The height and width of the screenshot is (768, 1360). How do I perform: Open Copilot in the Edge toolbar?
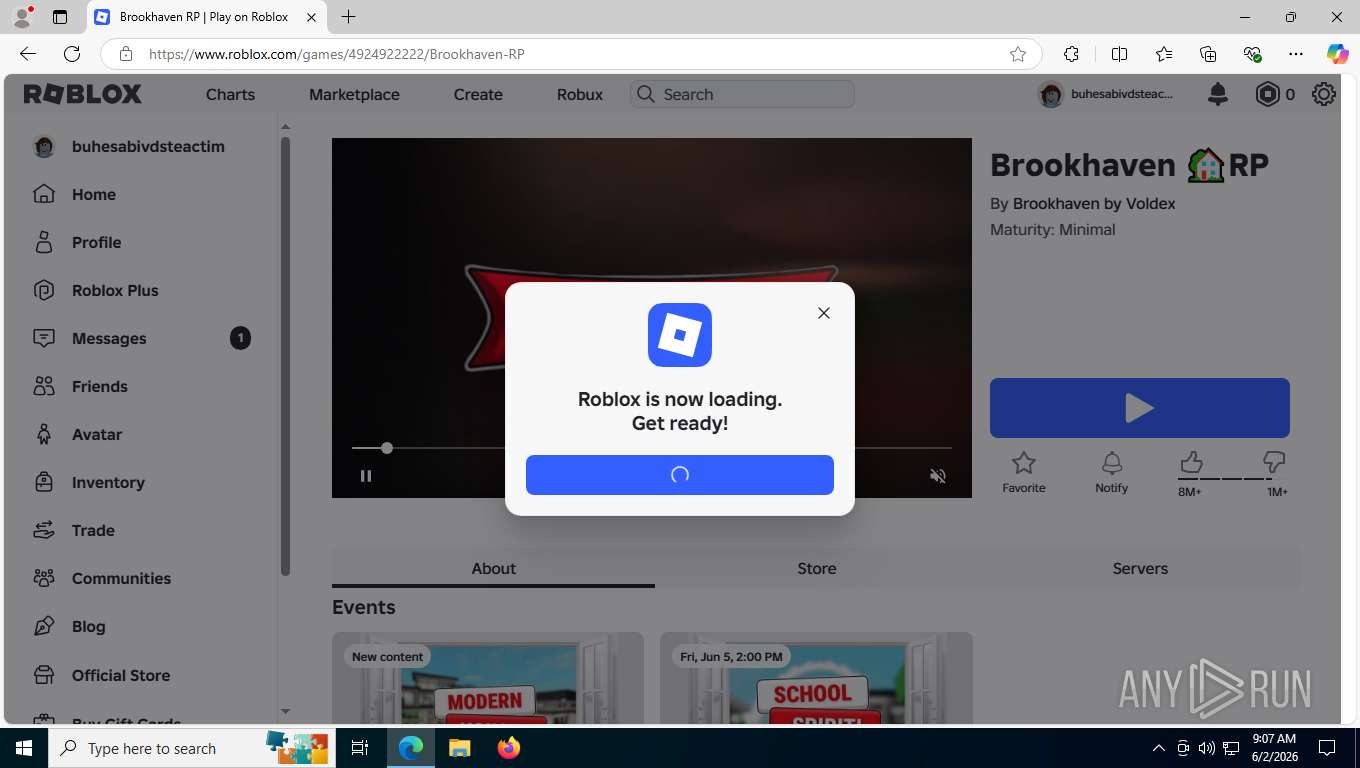pyautogui.click(x=1338, y=54)
